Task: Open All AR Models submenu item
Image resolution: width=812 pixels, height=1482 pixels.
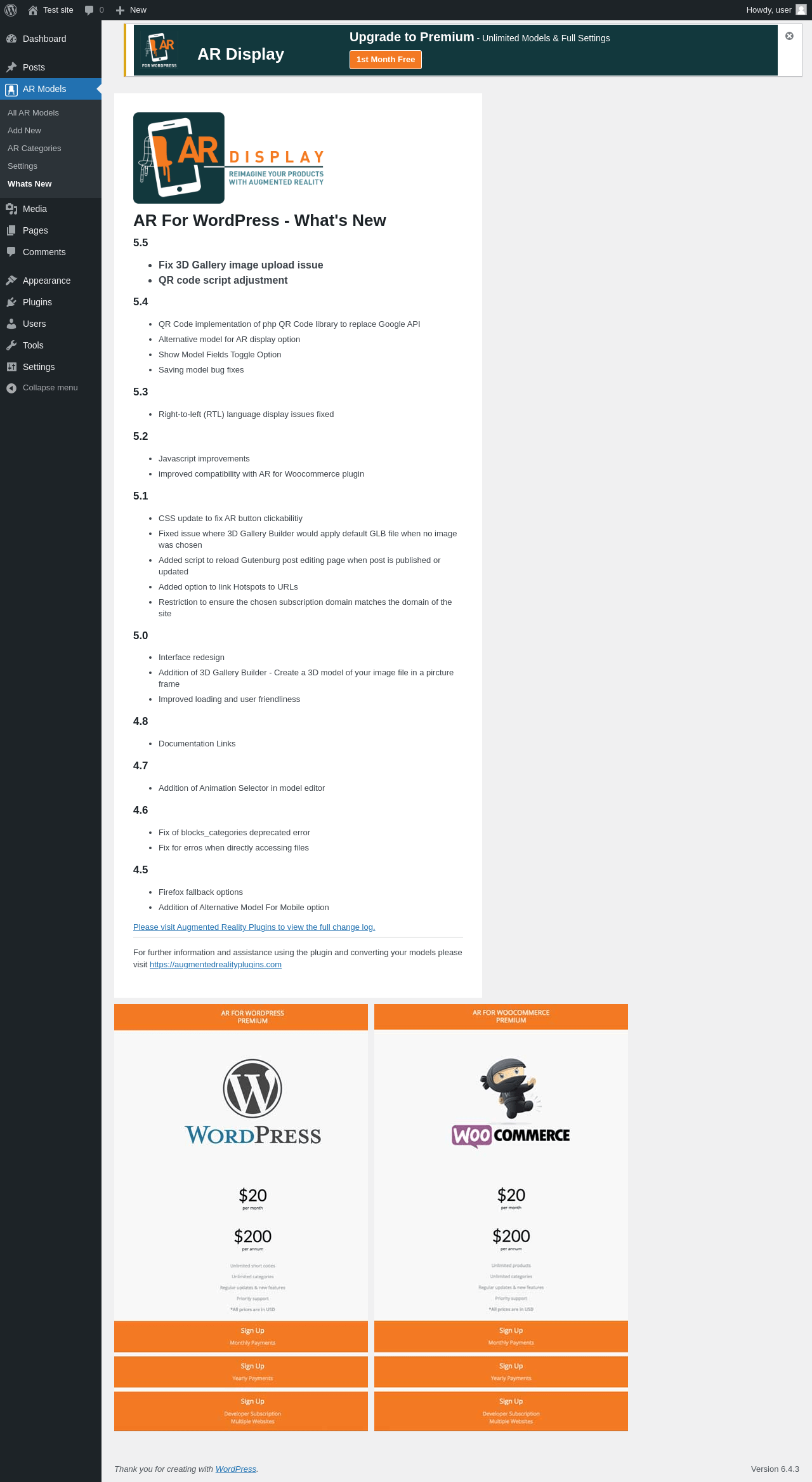Action: 33,113
